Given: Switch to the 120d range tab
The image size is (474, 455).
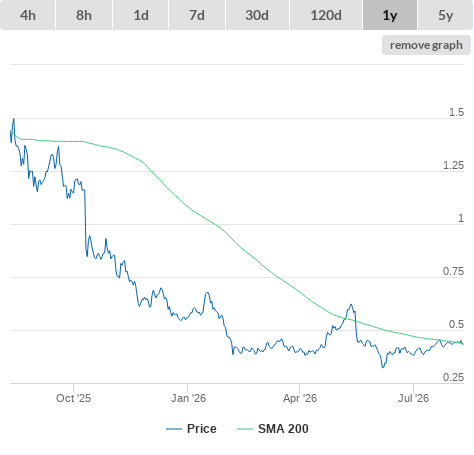Looking at the screenshot, I should tap(326, 15).
